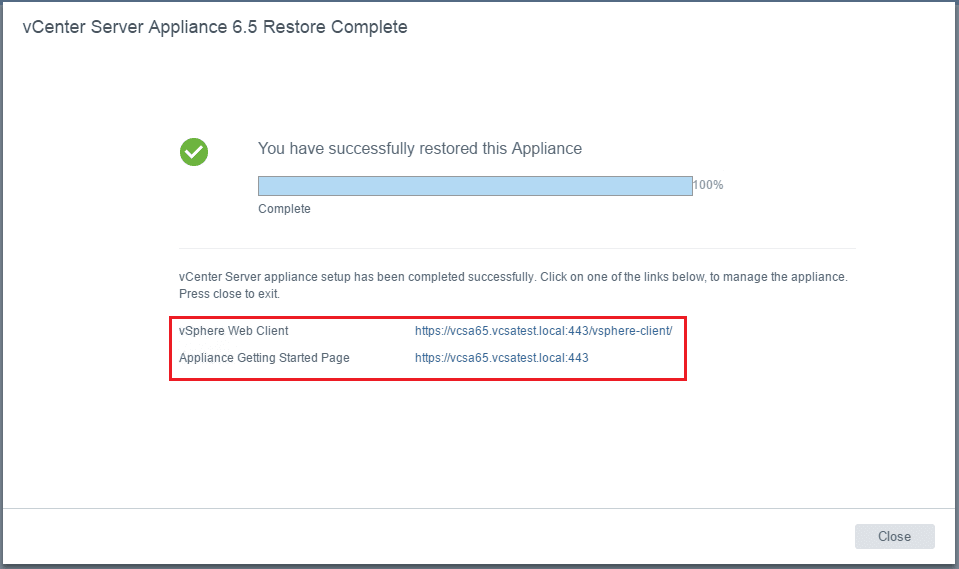Click the Restore Complete dialog title

[215, 28]
